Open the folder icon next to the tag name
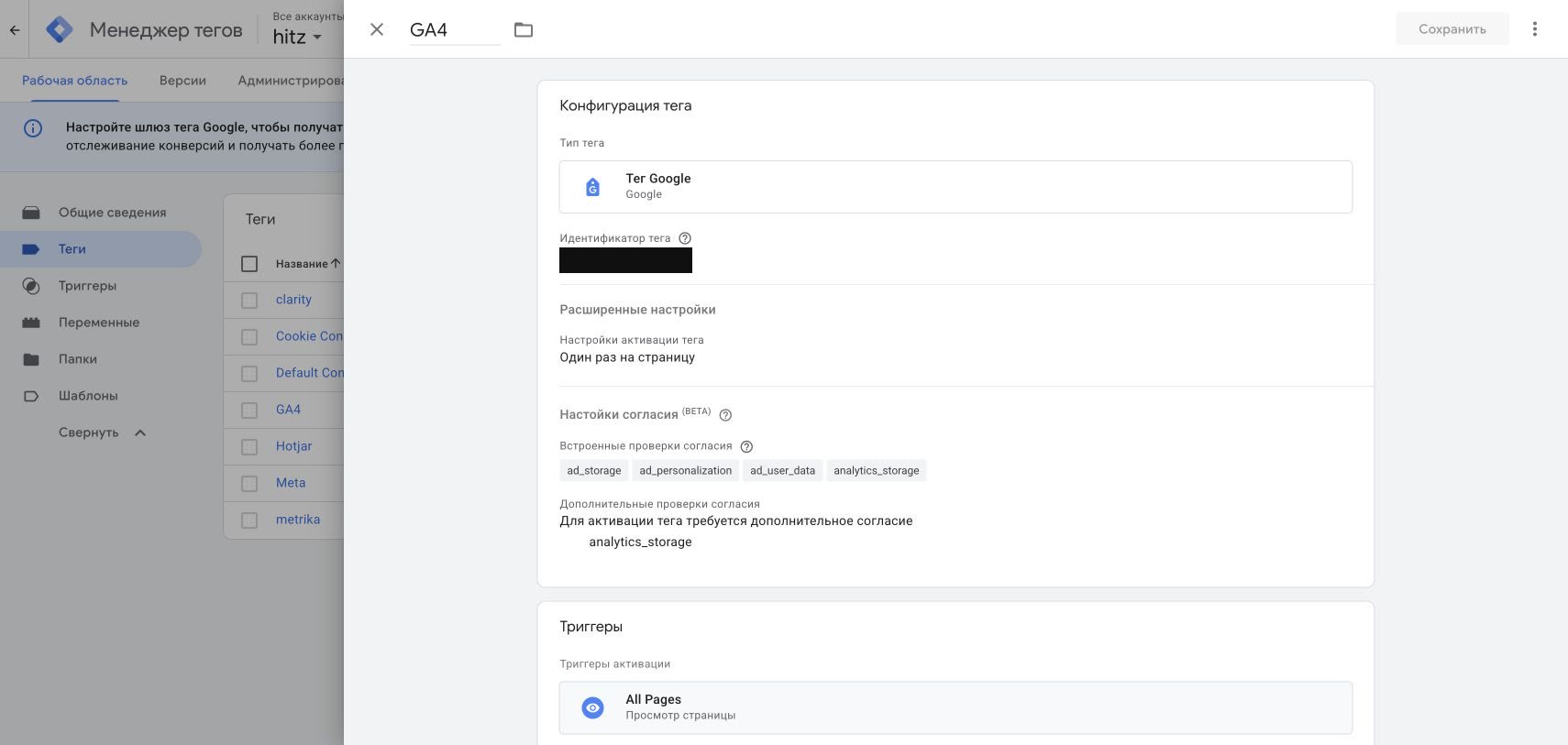This screenshot has height=745, width=1568. tap(524, 29)
